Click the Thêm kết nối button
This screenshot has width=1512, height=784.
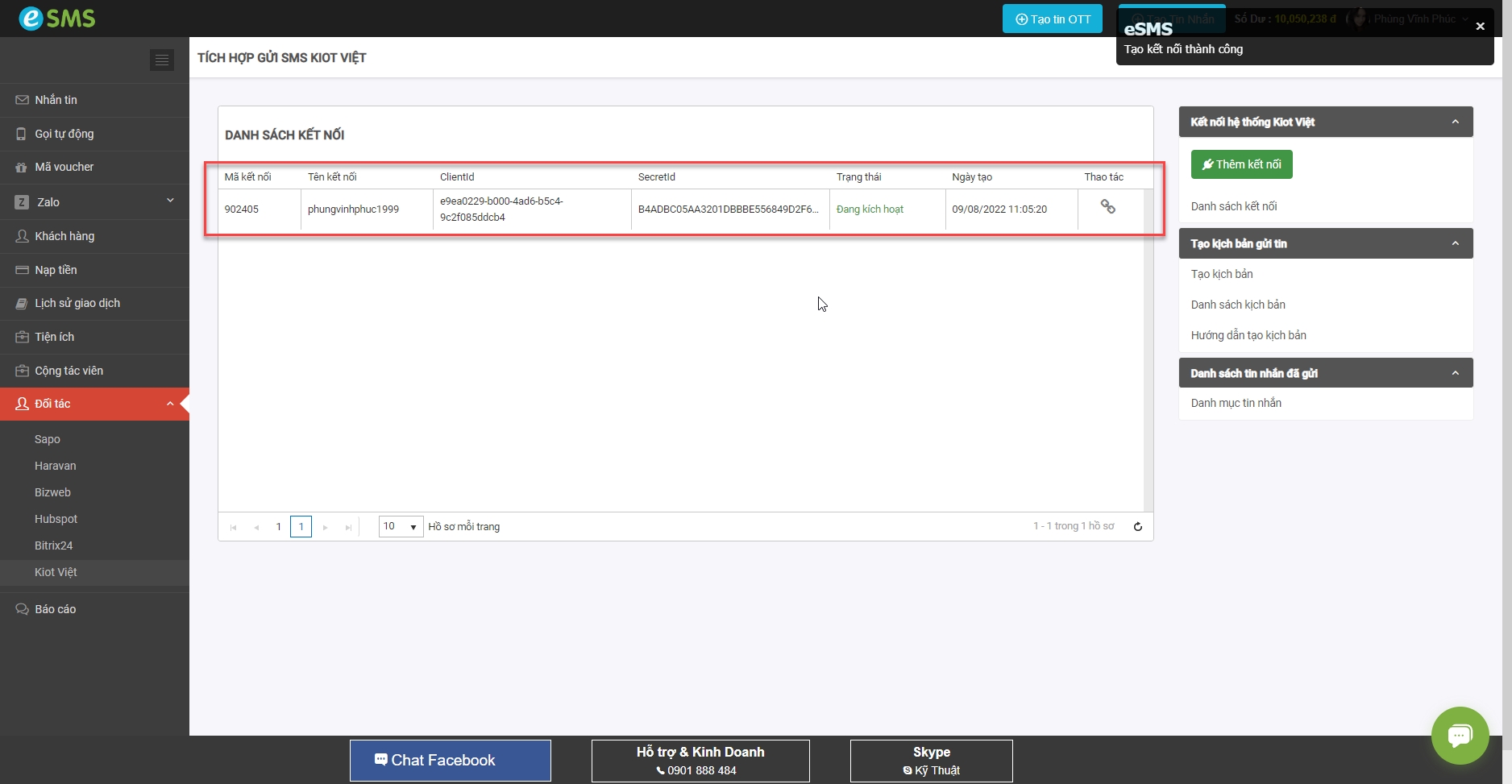[x=1241, y=164]
